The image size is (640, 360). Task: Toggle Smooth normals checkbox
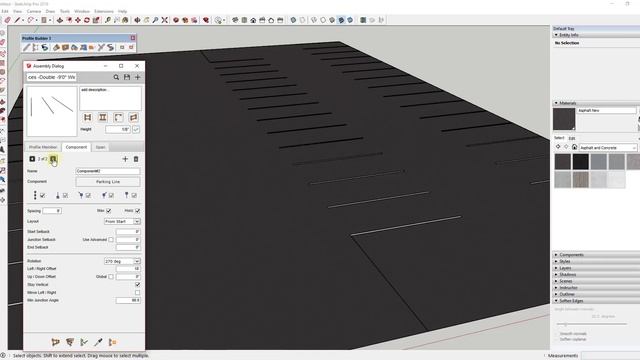tap(557, 334)
